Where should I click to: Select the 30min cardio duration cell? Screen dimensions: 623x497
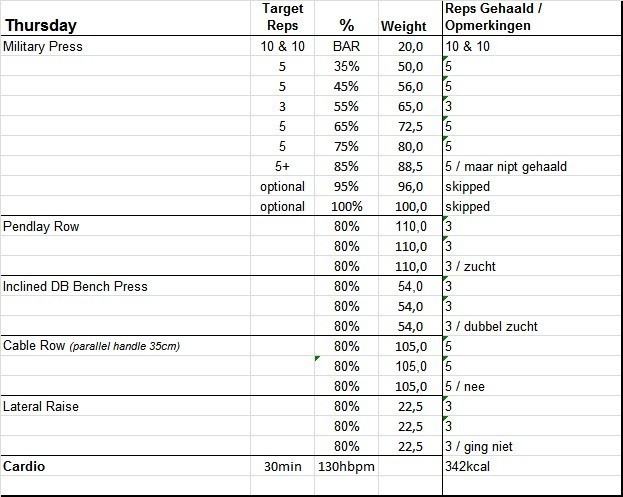[282, 466]
